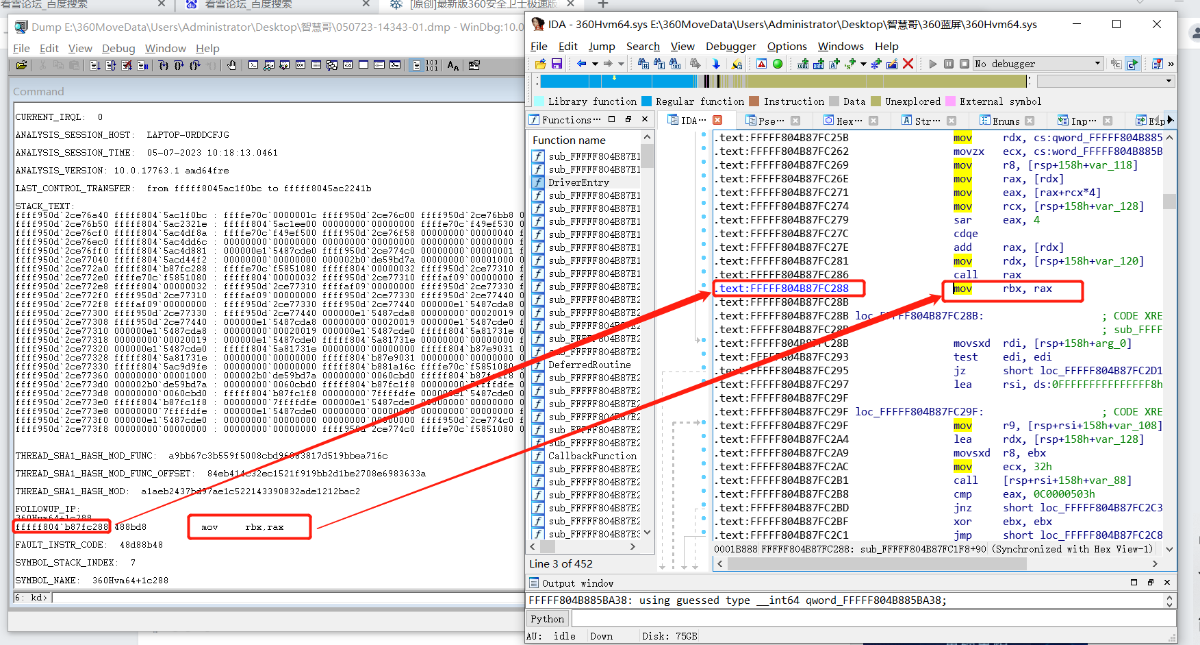The image size is (1200, 645).
Task: Click the Font (AA) icon in WinDbg toolbar
Action: pos(453,65)
